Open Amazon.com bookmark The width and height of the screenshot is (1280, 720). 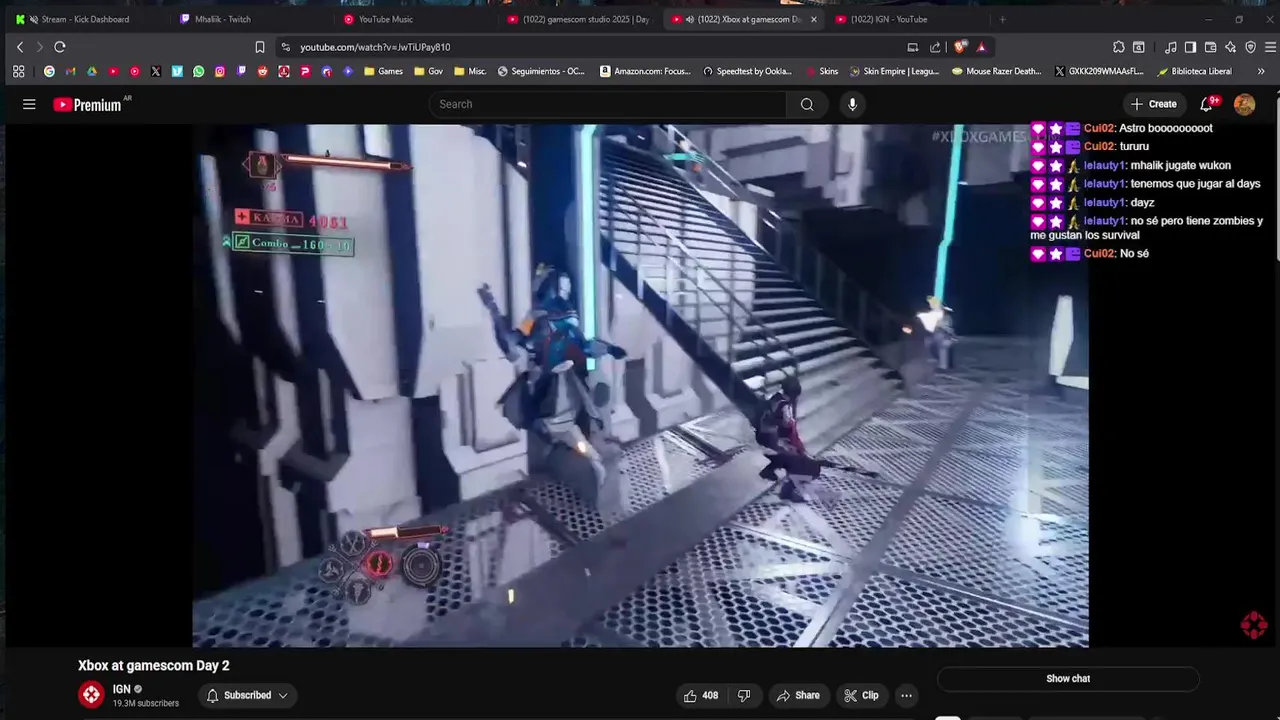coord(645,71)
